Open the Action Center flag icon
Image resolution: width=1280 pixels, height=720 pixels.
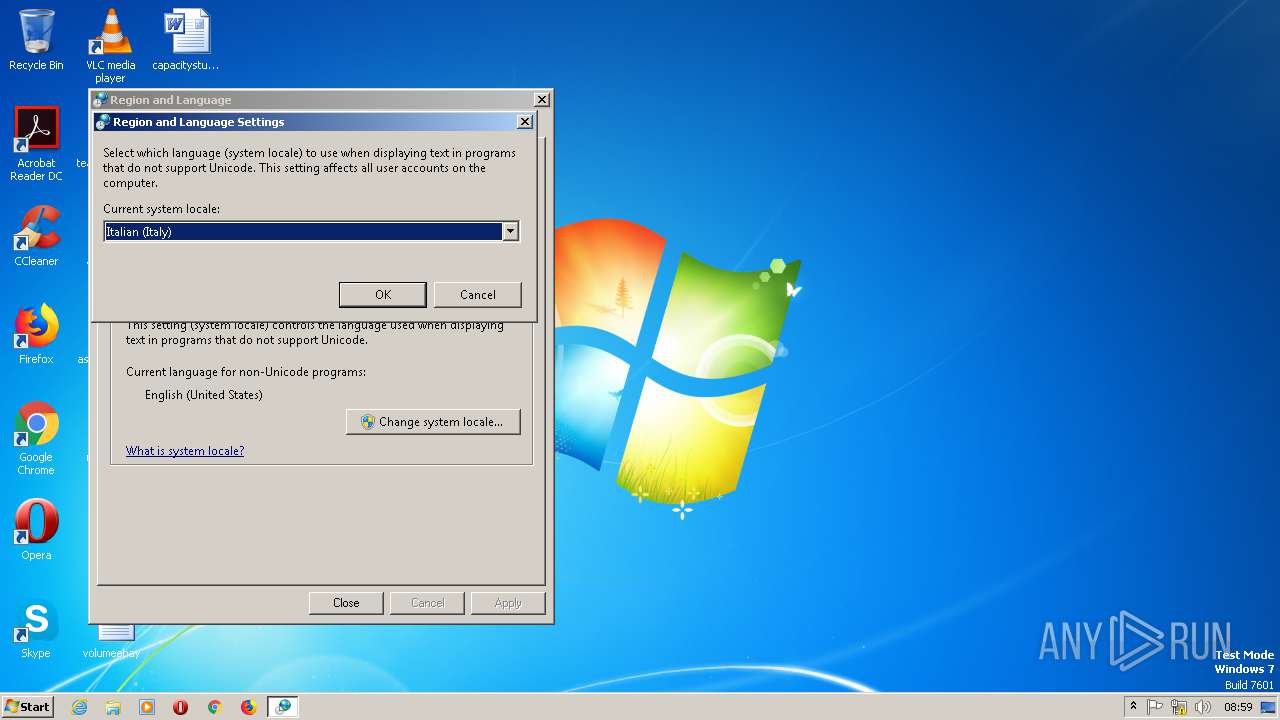click(x=1155, y=707)
